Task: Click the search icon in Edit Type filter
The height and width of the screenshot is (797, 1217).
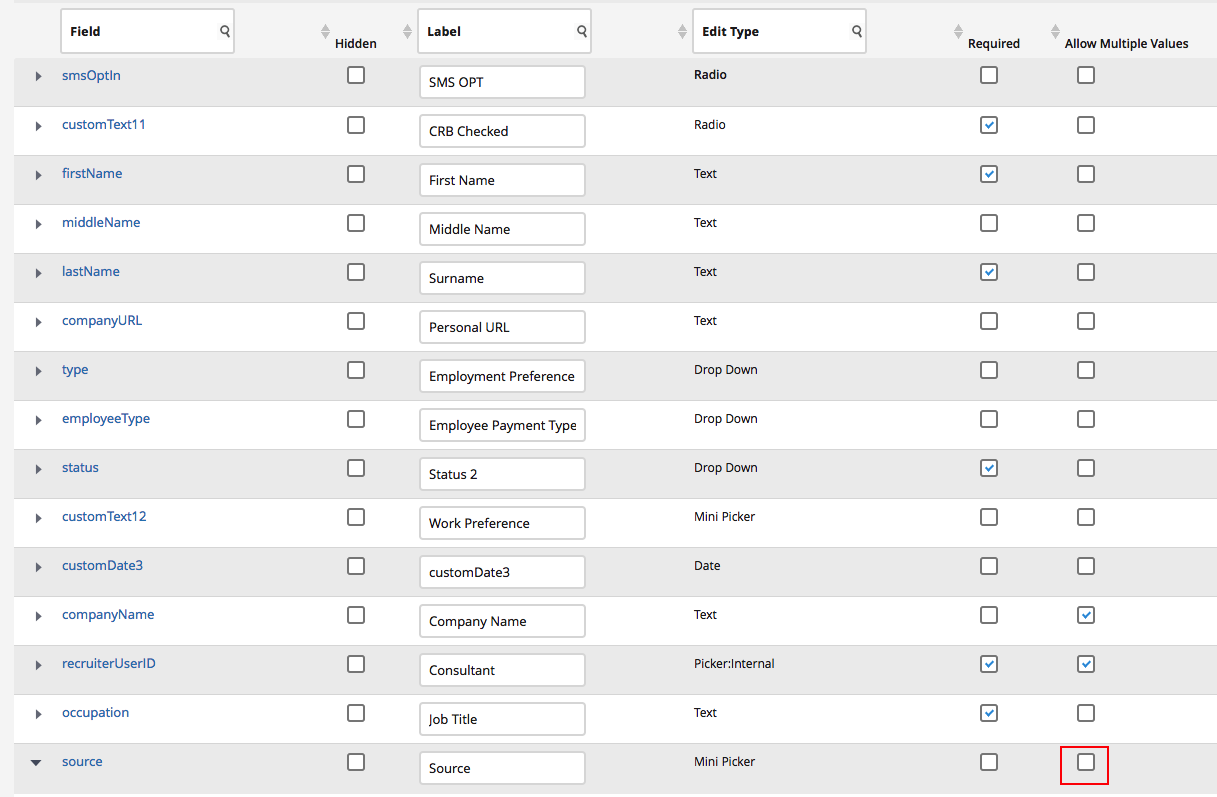Action: pyautogui.click(x=857, y=32)
